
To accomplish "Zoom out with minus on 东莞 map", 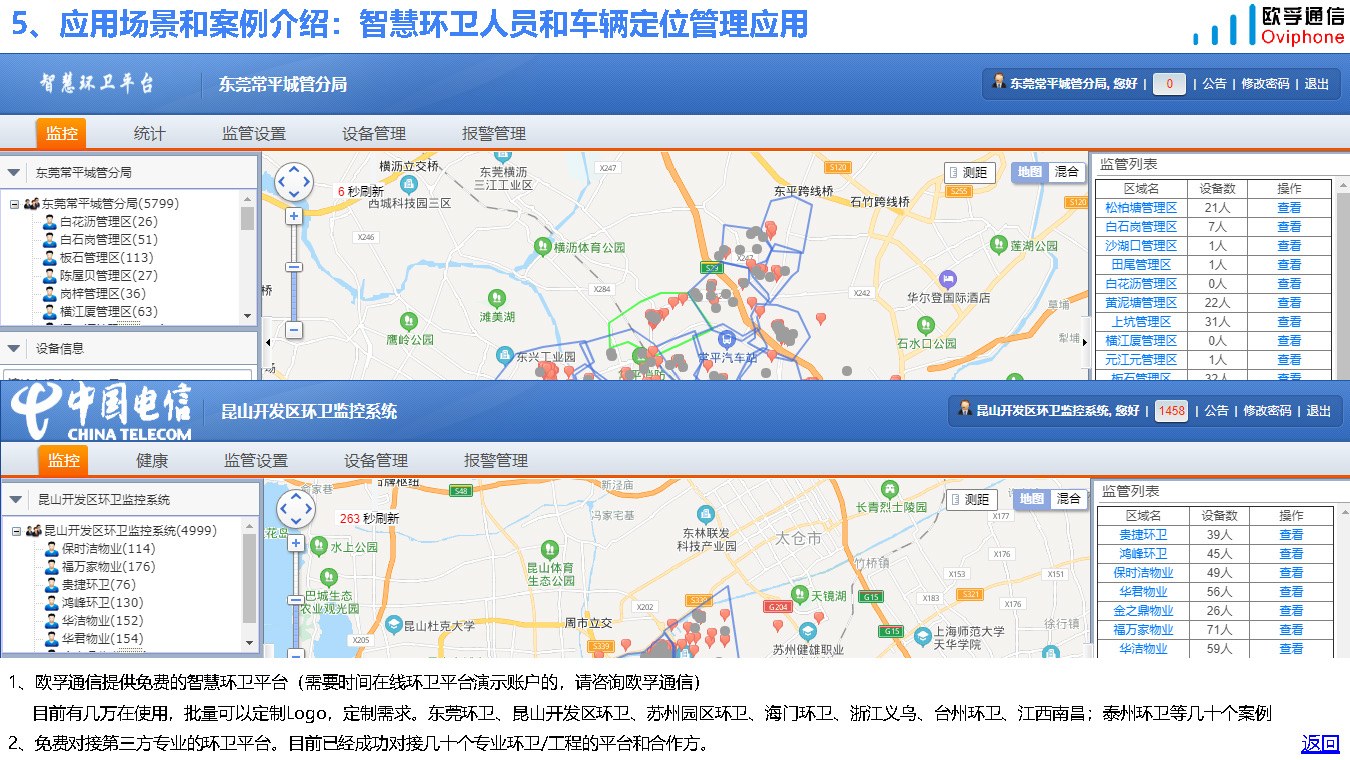I will [294, 329].
